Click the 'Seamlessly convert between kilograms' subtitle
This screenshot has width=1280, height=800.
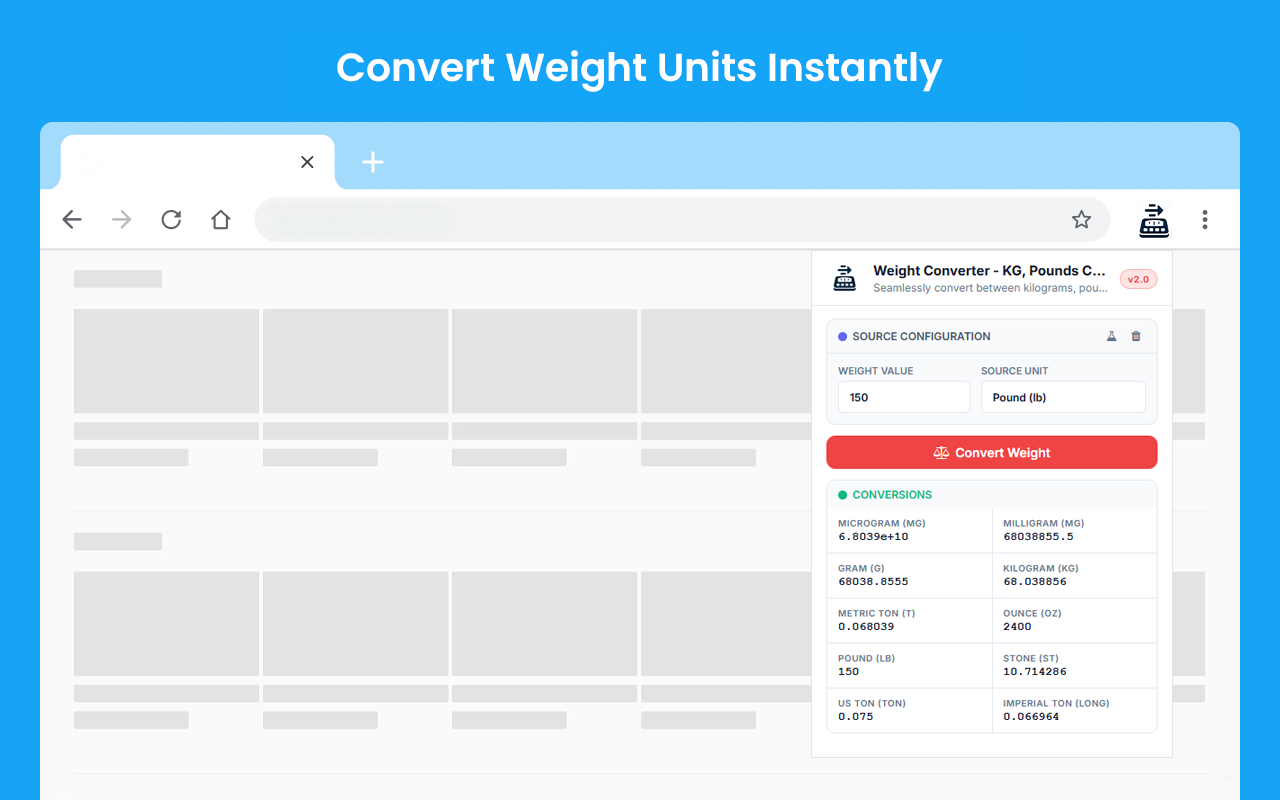point(990,288)
